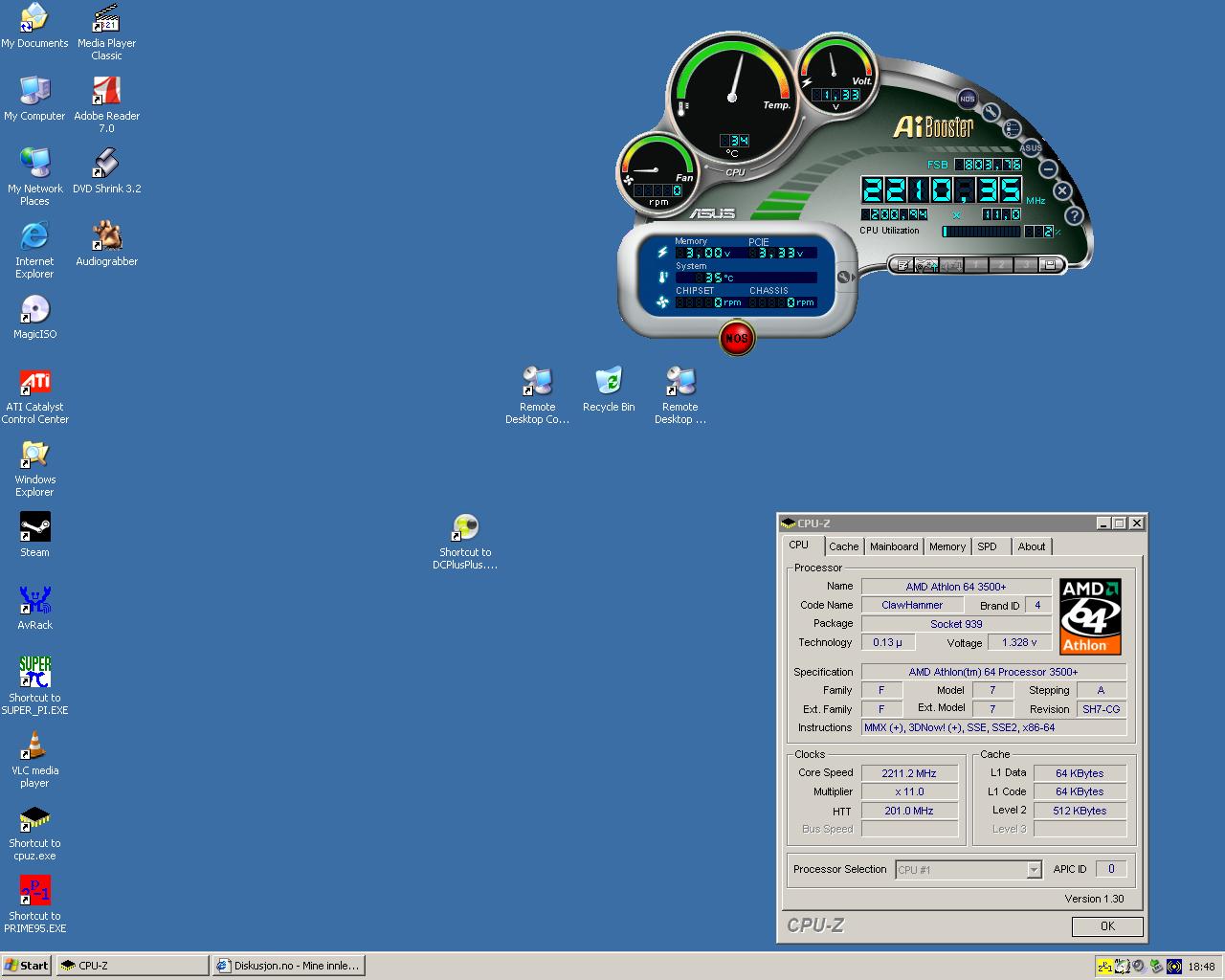
Task: Click the HTT 201.0 MHz value
Action: [x=909, y=811]
